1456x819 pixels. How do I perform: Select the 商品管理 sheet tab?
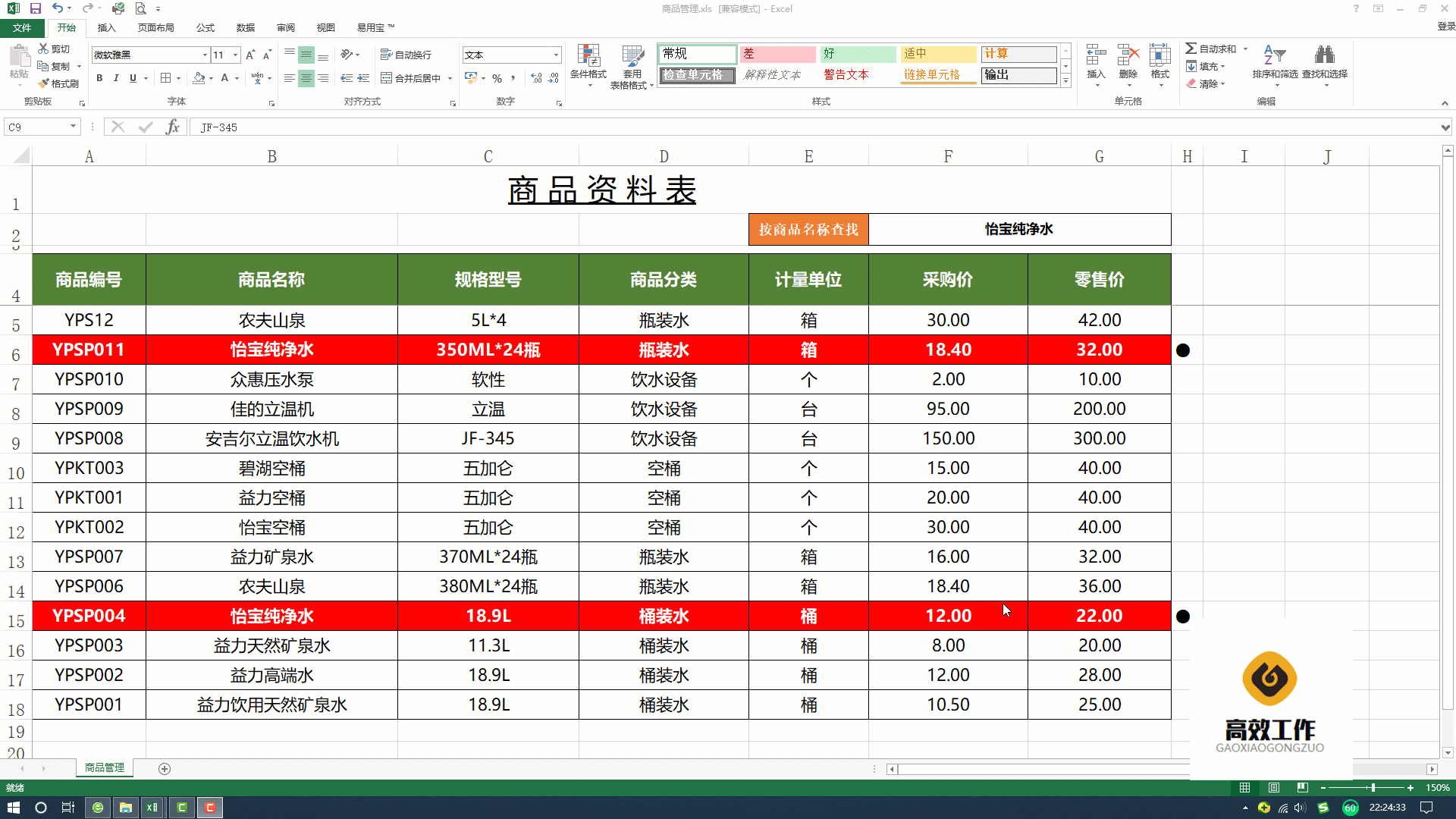click(x=105, y=768)
